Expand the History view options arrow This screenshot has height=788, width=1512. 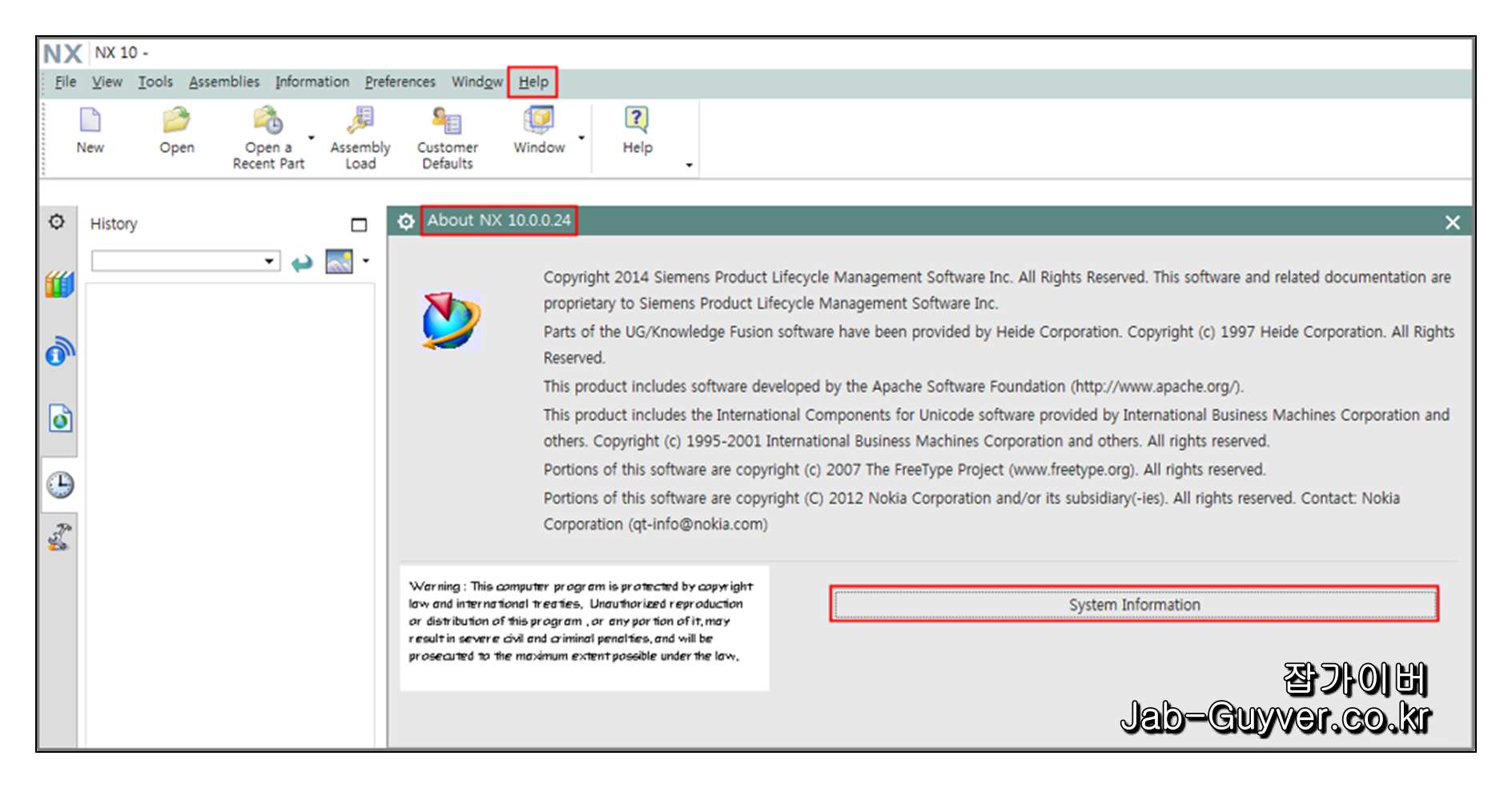(x=366, y=260)
